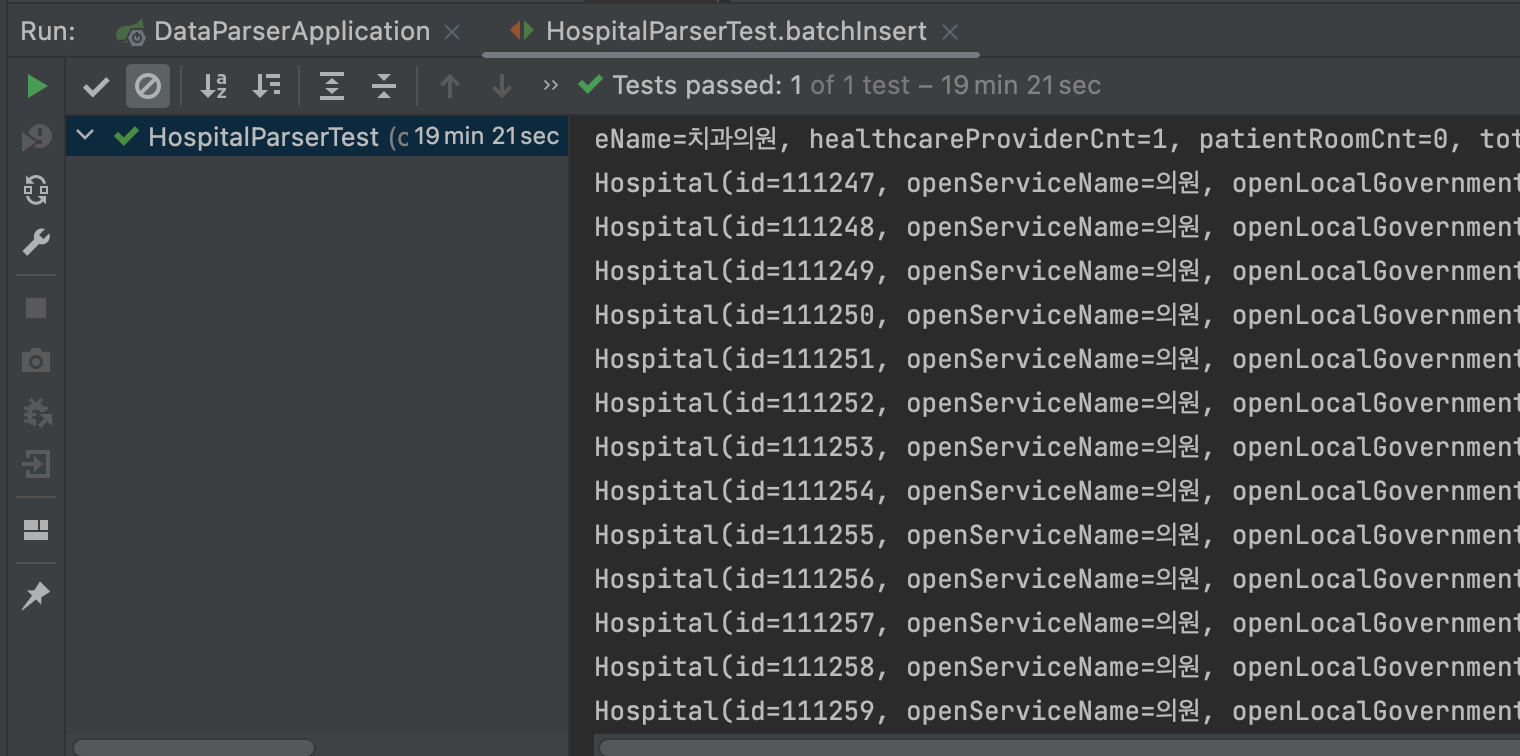The width and height of the screenshot is (1520, 756).
Task: Switch to HospitalParserTest.batchInsert tab
Action: [736, 32]
